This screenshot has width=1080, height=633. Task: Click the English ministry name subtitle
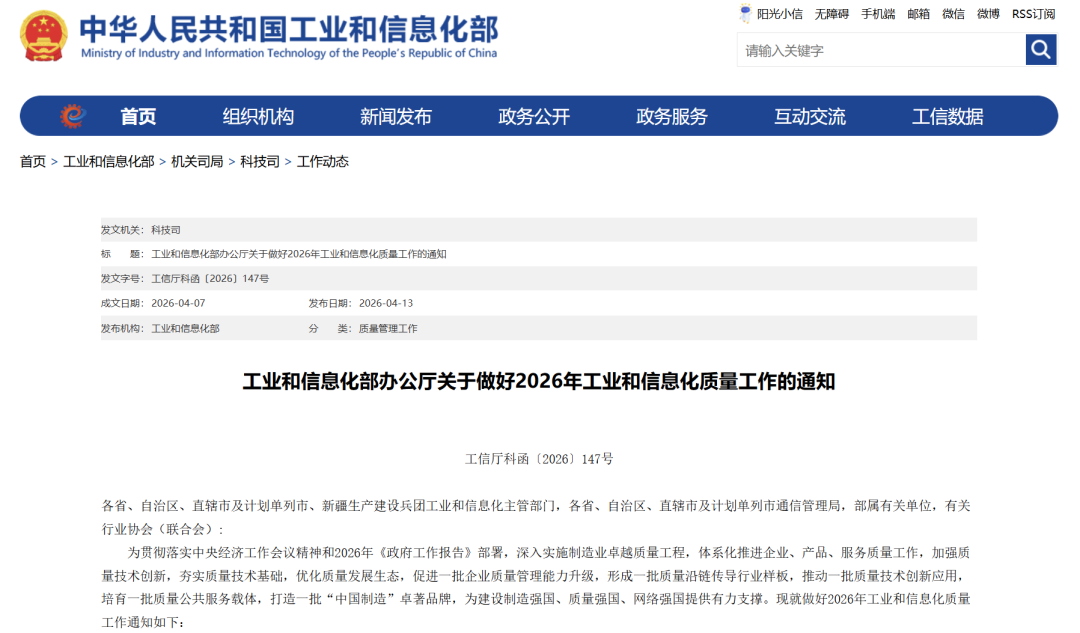click(289, 53)
